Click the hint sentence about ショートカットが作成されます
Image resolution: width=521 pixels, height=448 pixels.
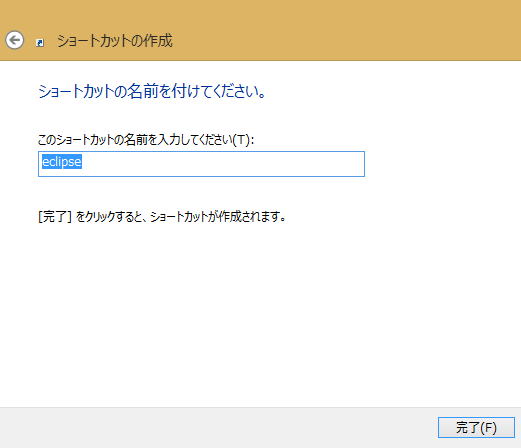[162, 217]
